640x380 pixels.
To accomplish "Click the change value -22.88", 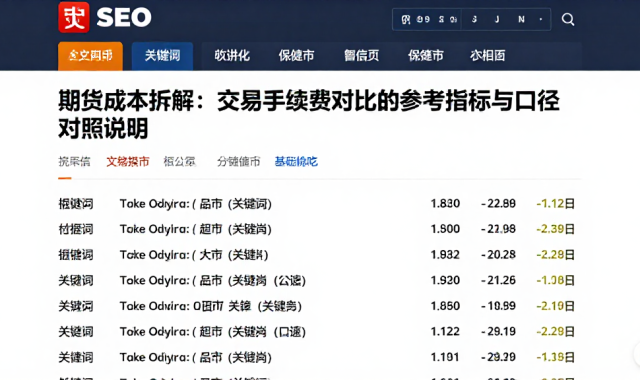I will tap(498, 203).
